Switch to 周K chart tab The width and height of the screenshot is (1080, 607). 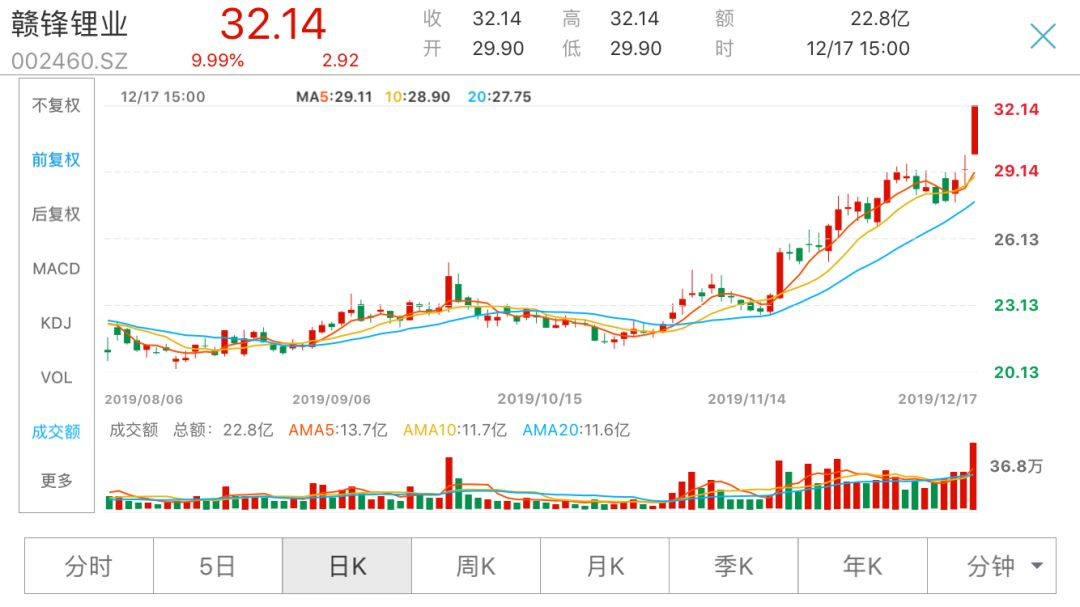[x=476, y=566]
